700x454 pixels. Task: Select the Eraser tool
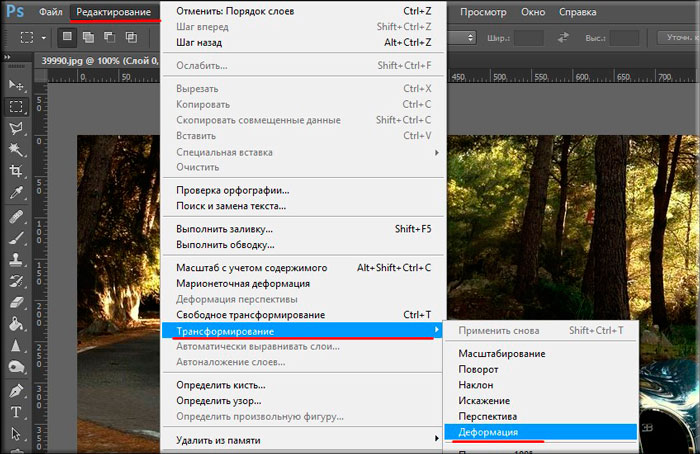(16, 302)
